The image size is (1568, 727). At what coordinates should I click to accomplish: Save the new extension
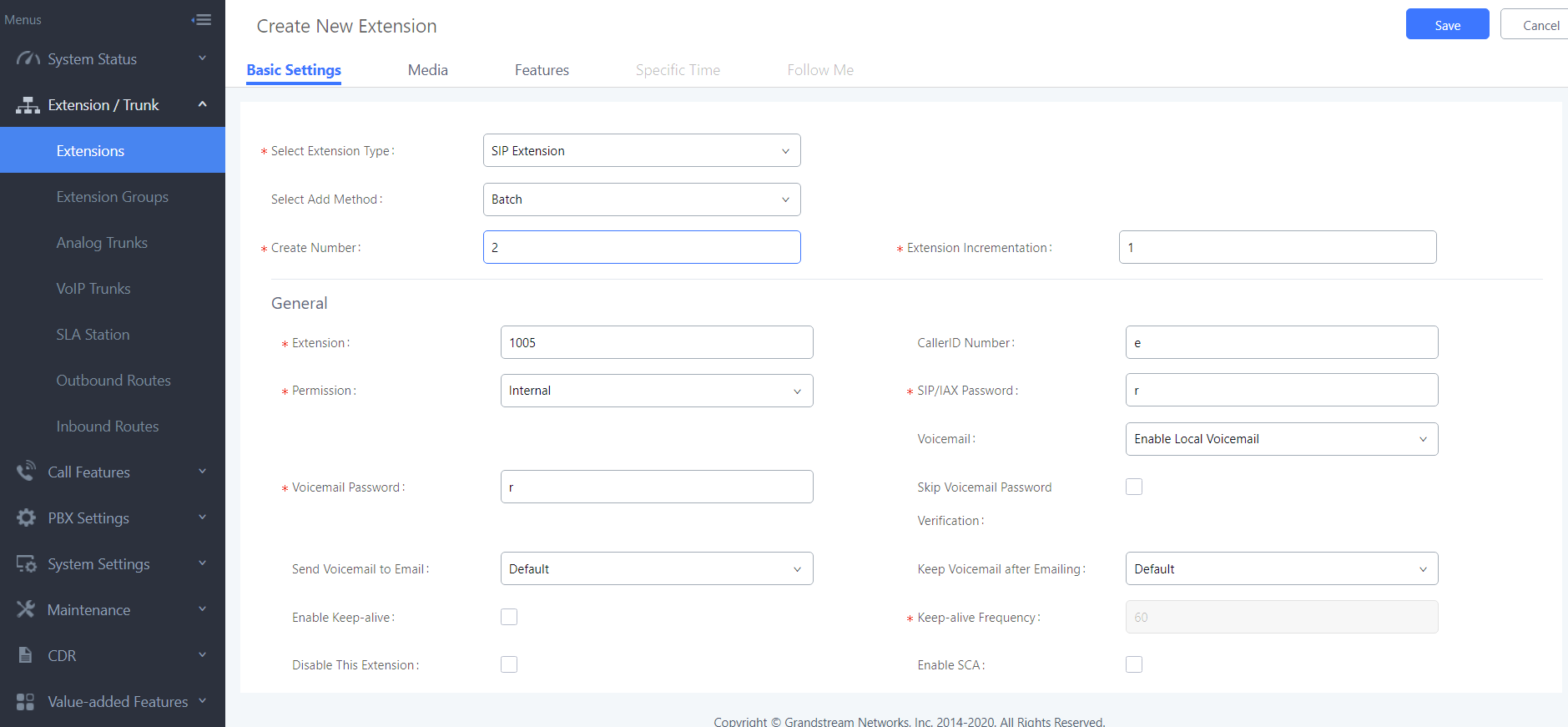pyautogui.click(x=1447, y=25)
